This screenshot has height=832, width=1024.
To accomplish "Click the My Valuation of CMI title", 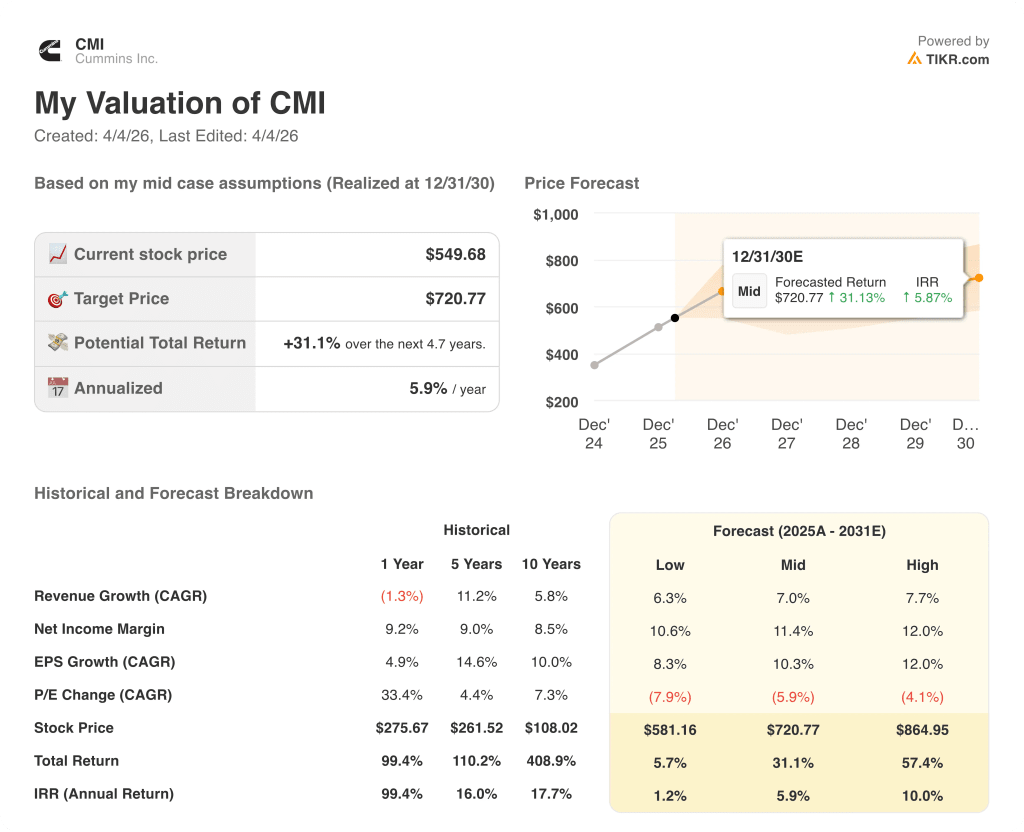I will click(x=179, y=103).
